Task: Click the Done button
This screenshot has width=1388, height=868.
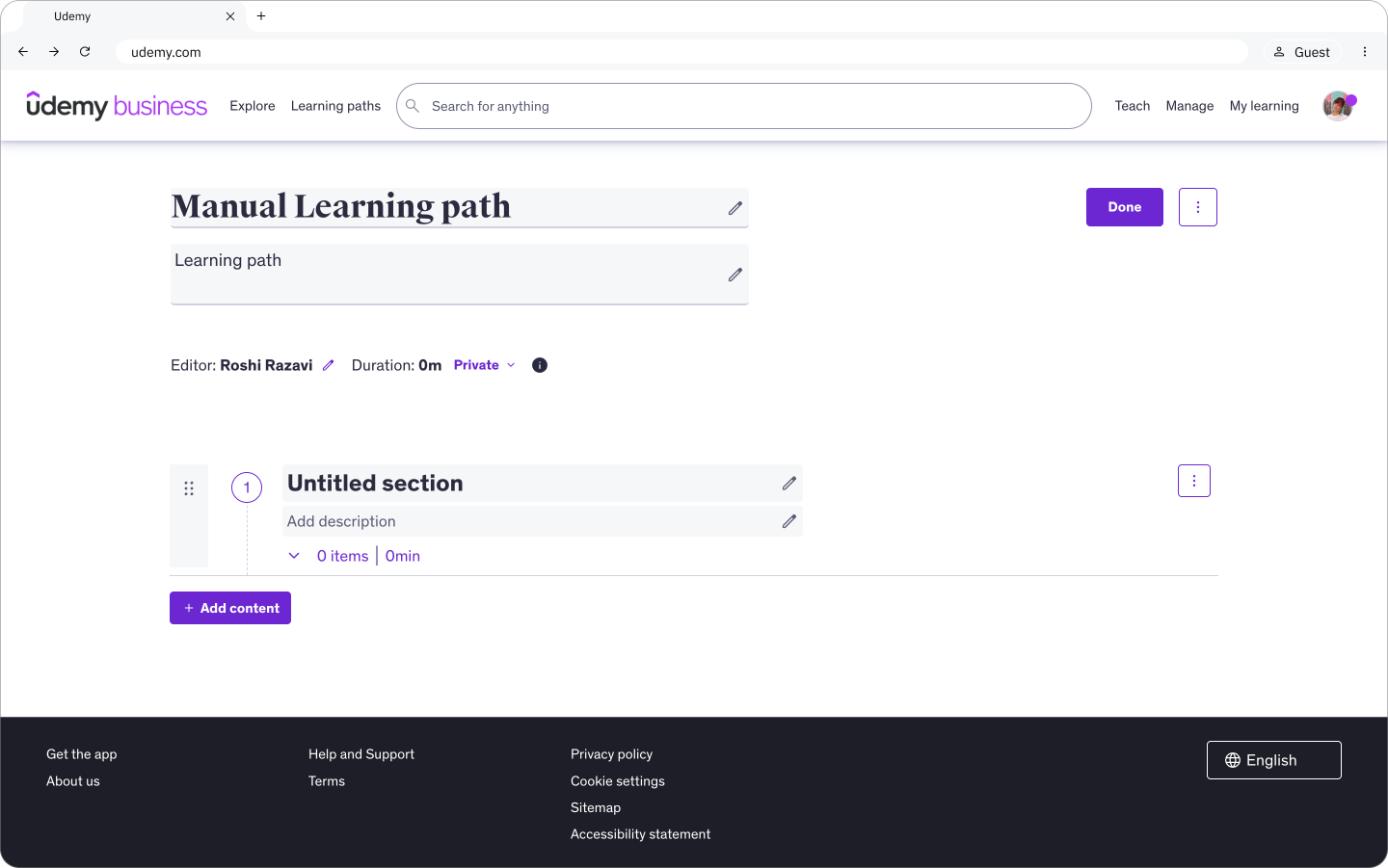Action: point(1124,207)
